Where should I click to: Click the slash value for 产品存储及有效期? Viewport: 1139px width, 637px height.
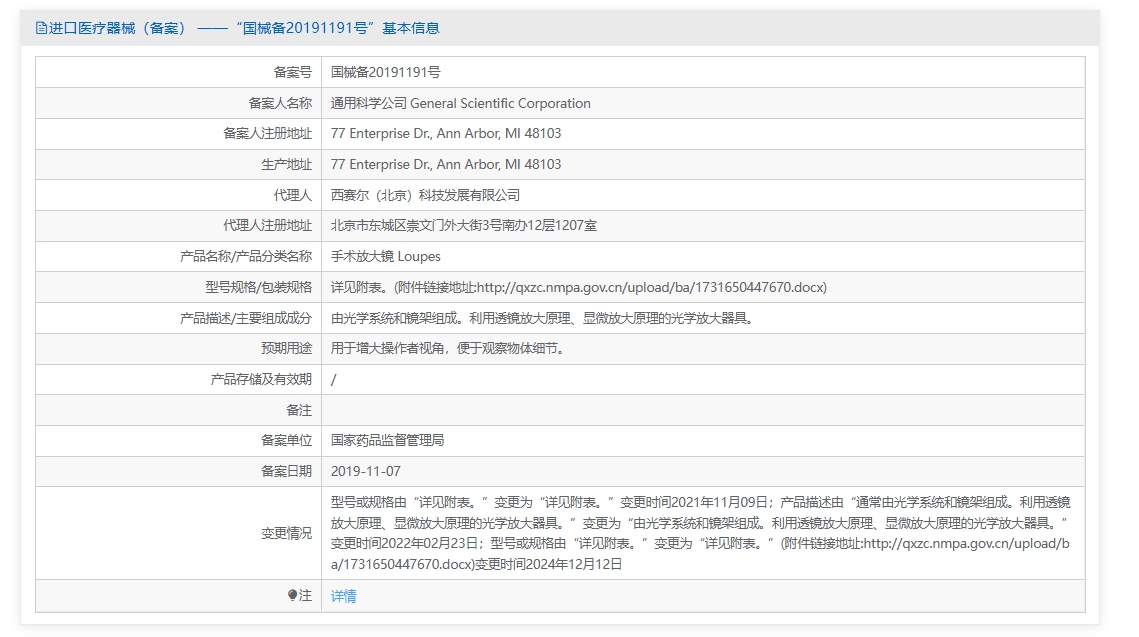(x=333, y=380)
